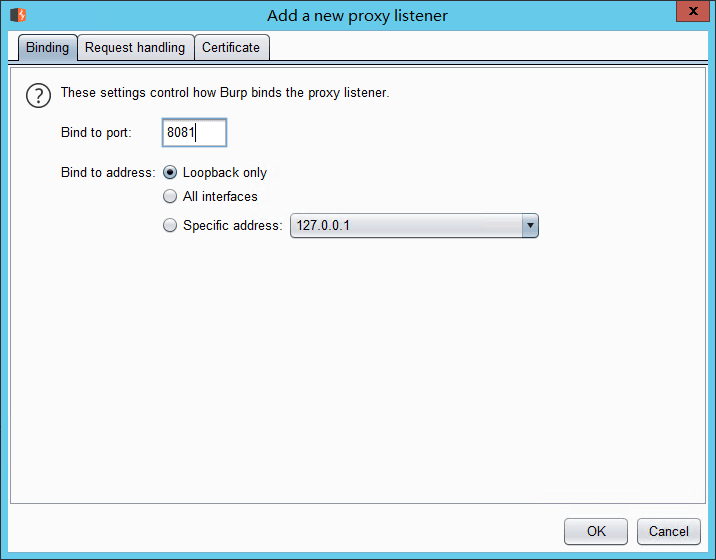Click the Specific address label text

point(233,226)
